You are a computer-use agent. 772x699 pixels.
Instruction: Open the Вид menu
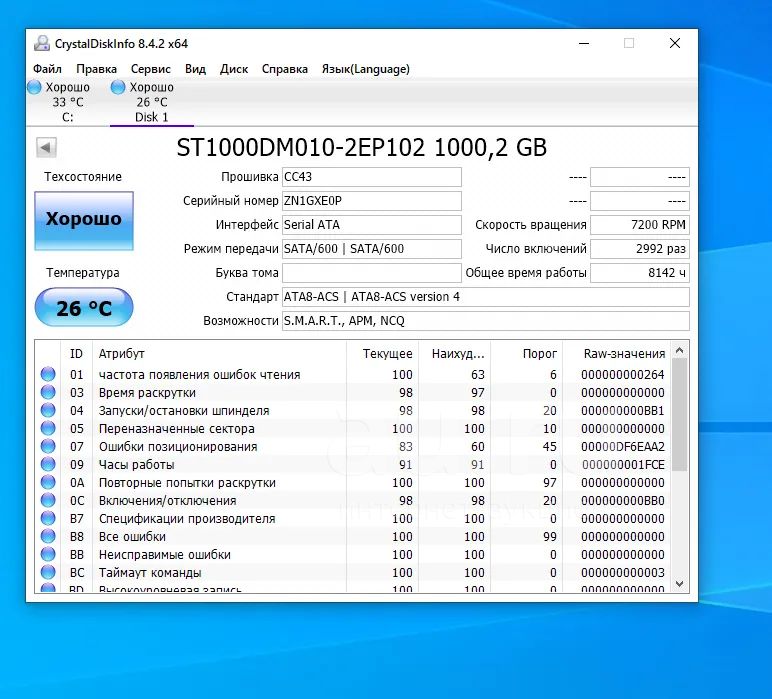pos(195,69)
